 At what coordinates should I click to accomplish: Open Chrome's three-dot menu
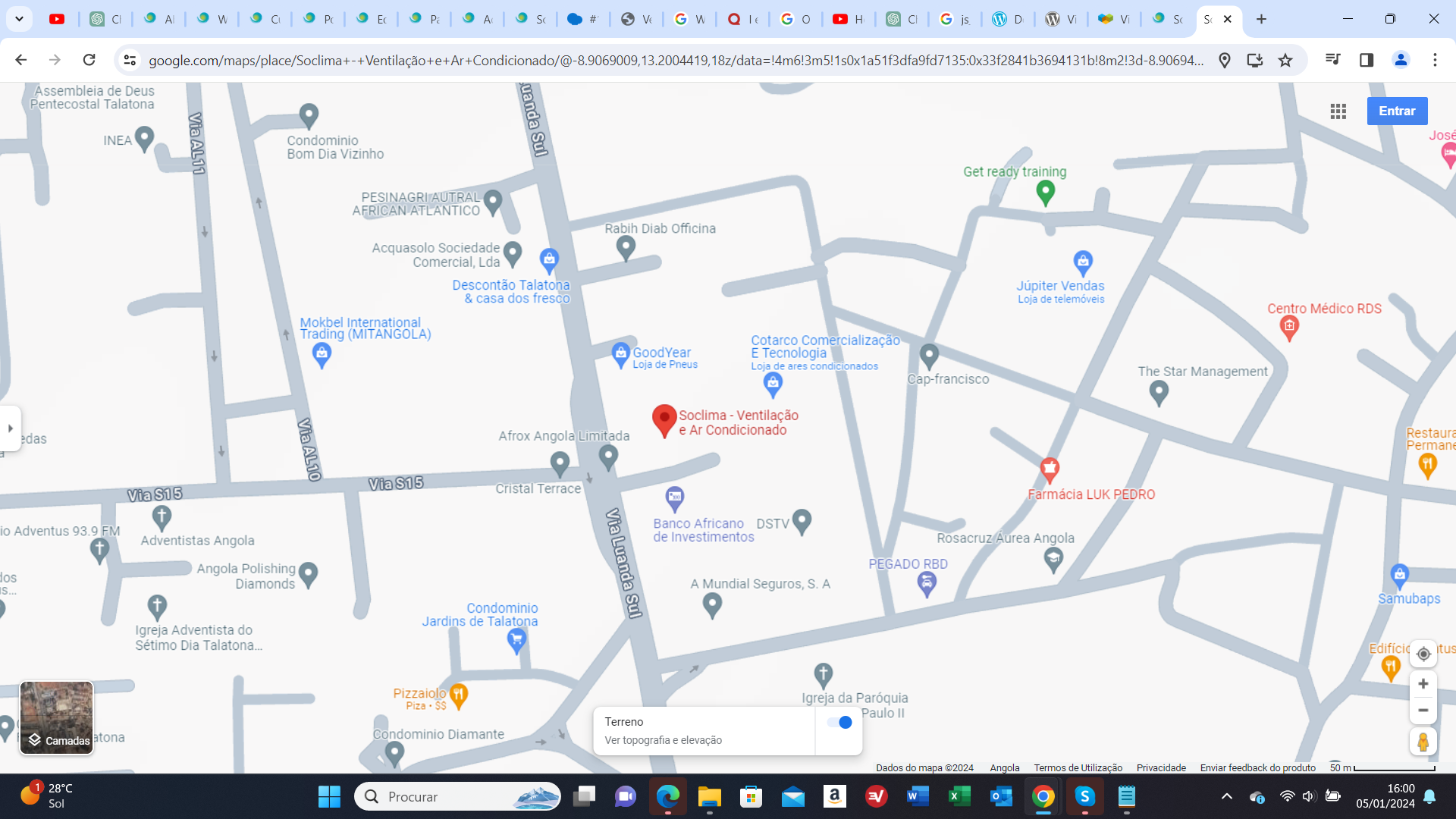point(1435,60)
